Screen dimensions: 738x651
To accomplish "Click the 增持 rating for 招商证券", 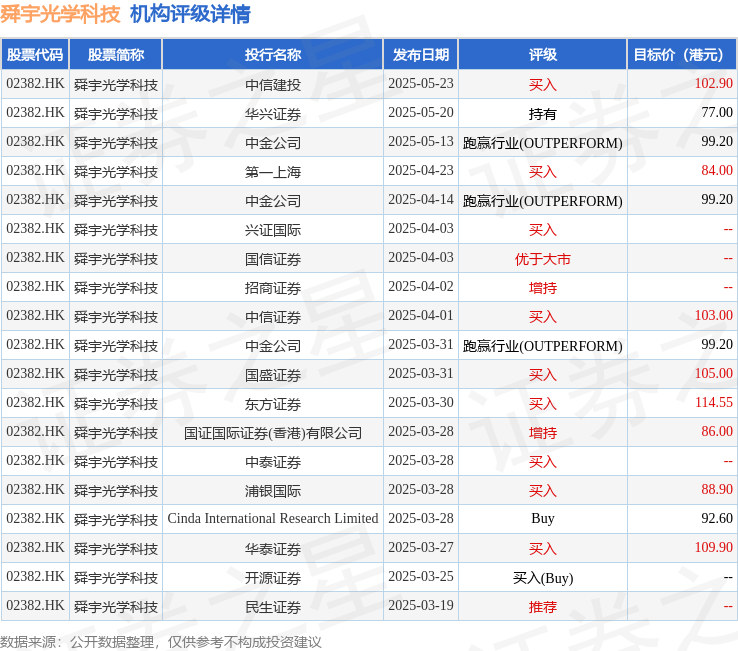I will (543, 288).
